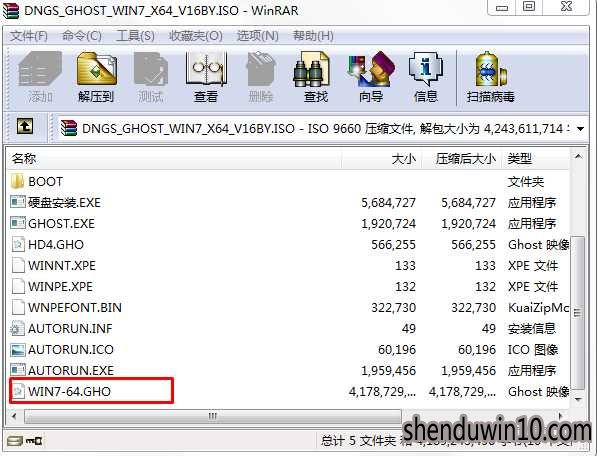This screenshot has height=456, width=597.
Task: Open the 信息 info icon
Action: (x=425, y=77)
